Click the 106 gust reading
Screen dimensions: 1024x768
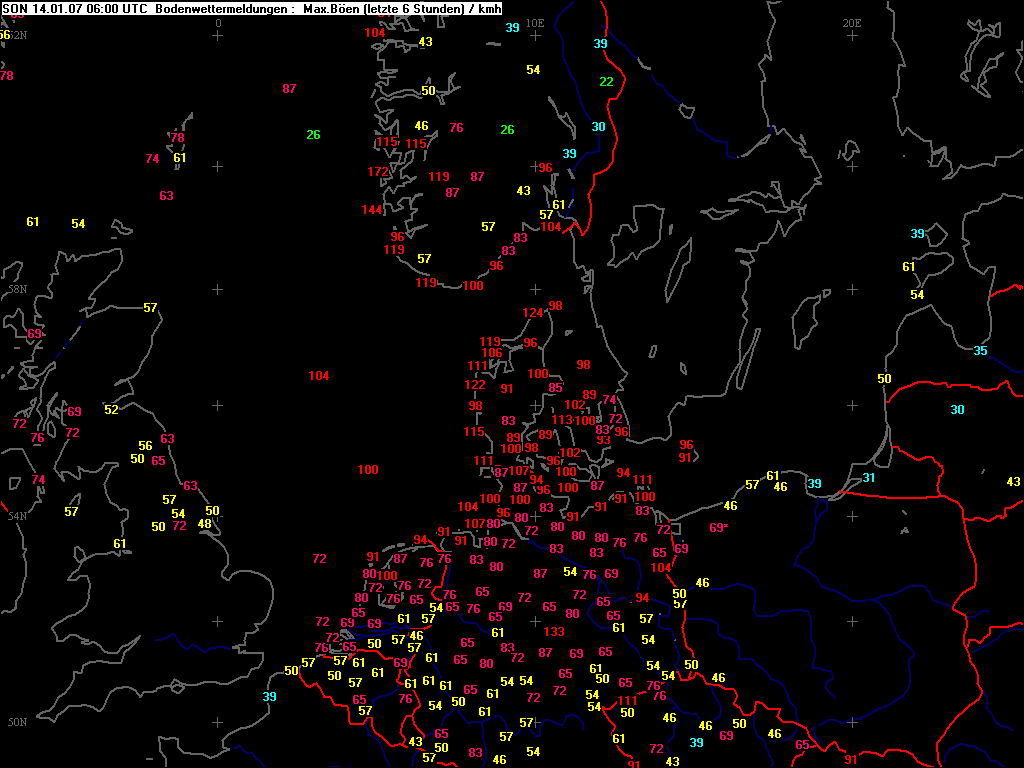click(x=492, y=353)
